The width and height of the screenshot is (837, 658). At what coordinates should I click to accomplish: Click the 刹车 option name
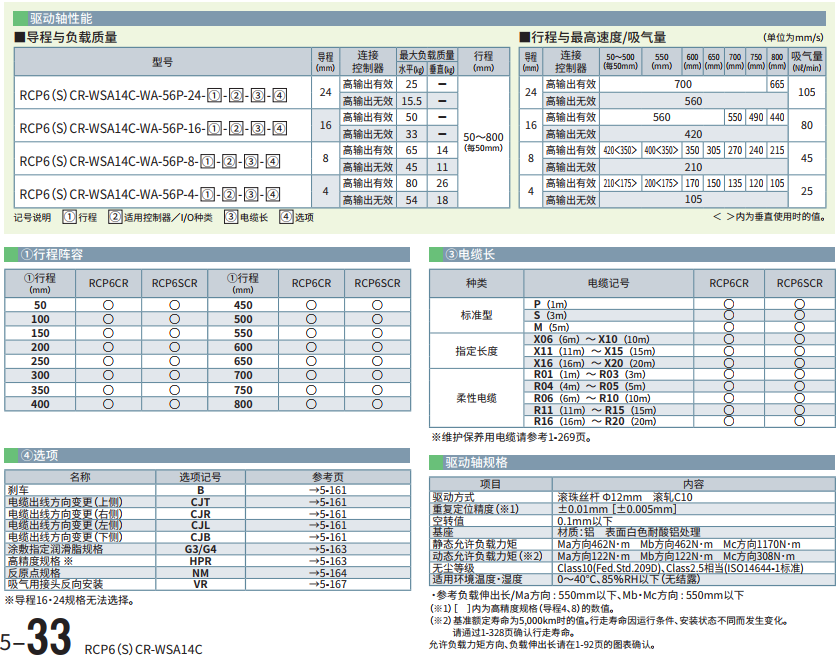pos(18,490)
